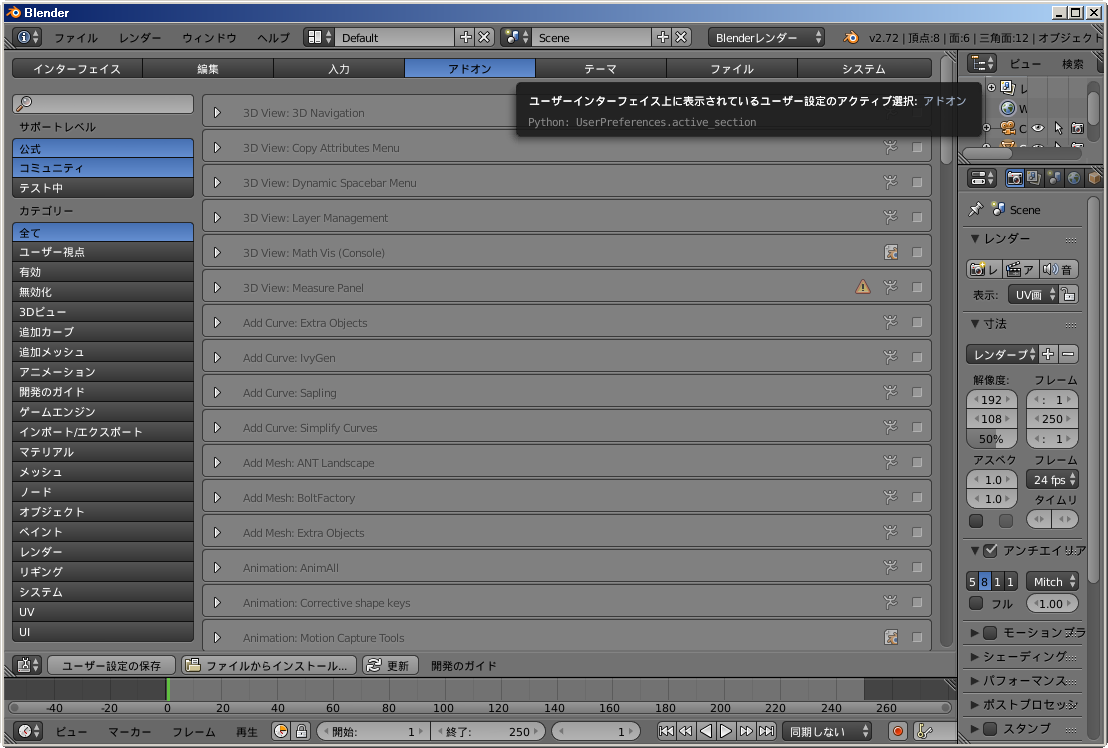
Task: Click the render animation clapperboard button
Action: pos(1020,269)
